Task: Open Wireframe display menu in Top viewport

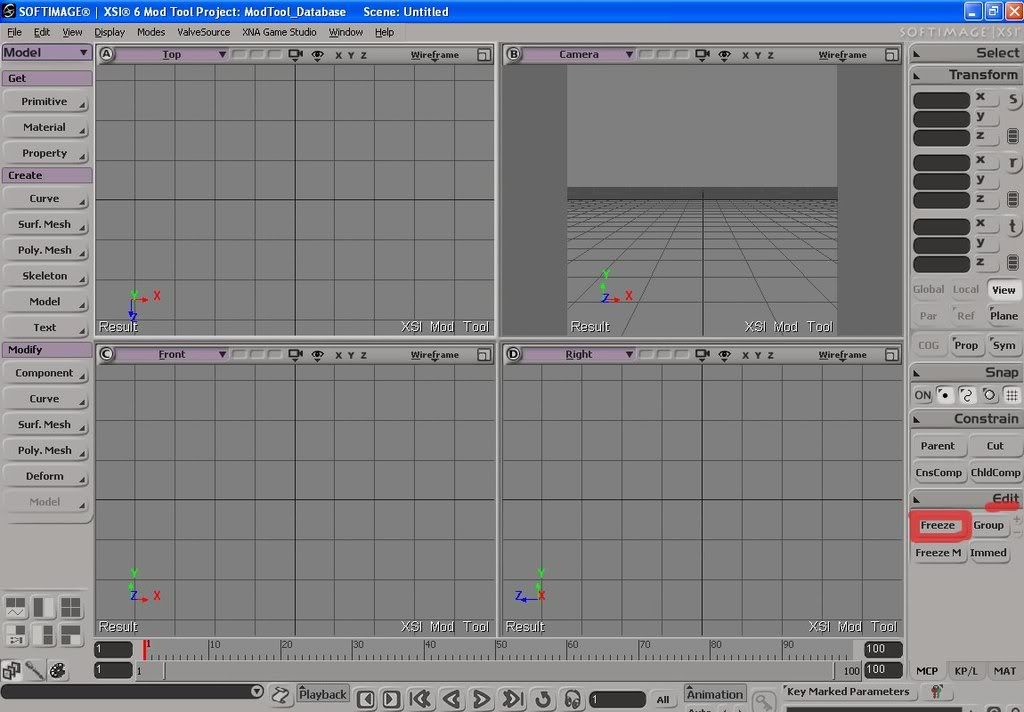Action: (435, 55)
